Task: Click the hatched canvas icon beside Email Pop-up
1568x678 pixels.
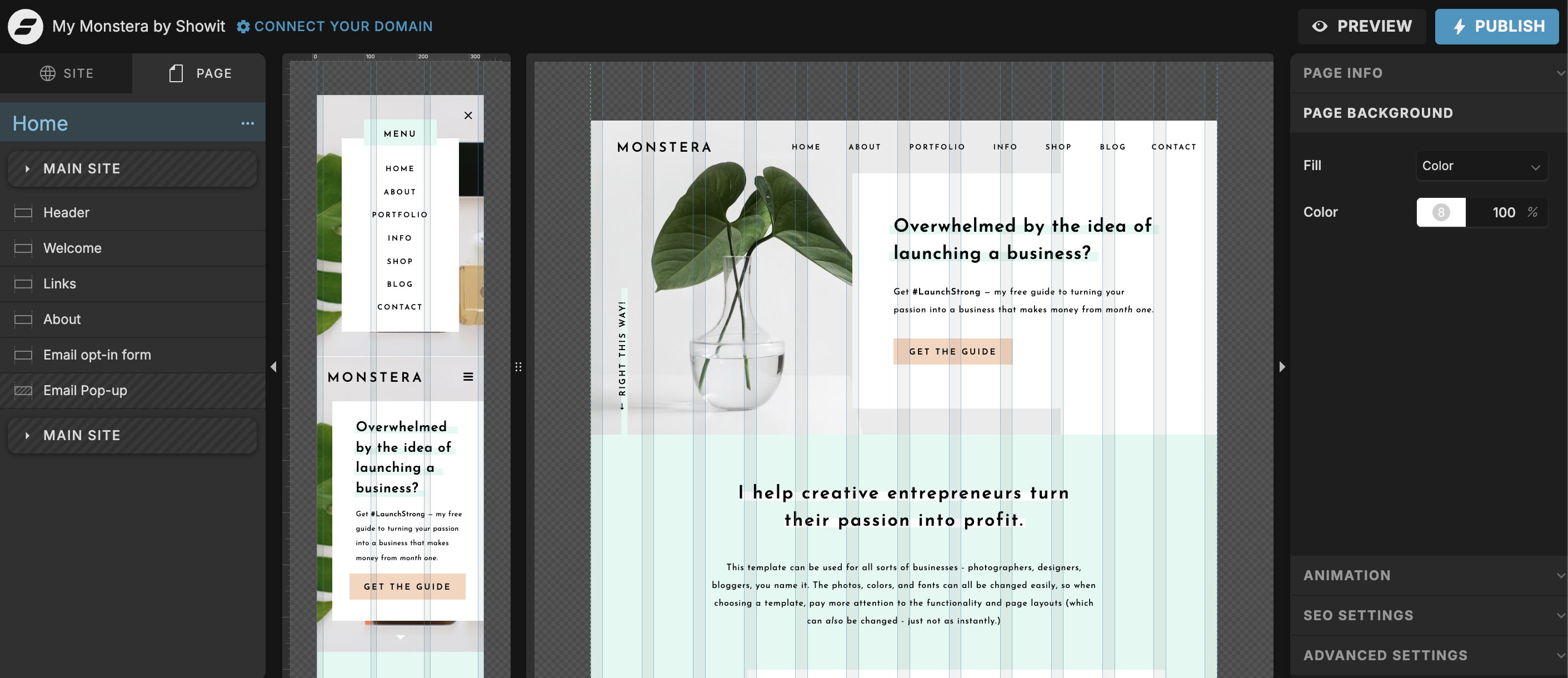Action: 23,391
